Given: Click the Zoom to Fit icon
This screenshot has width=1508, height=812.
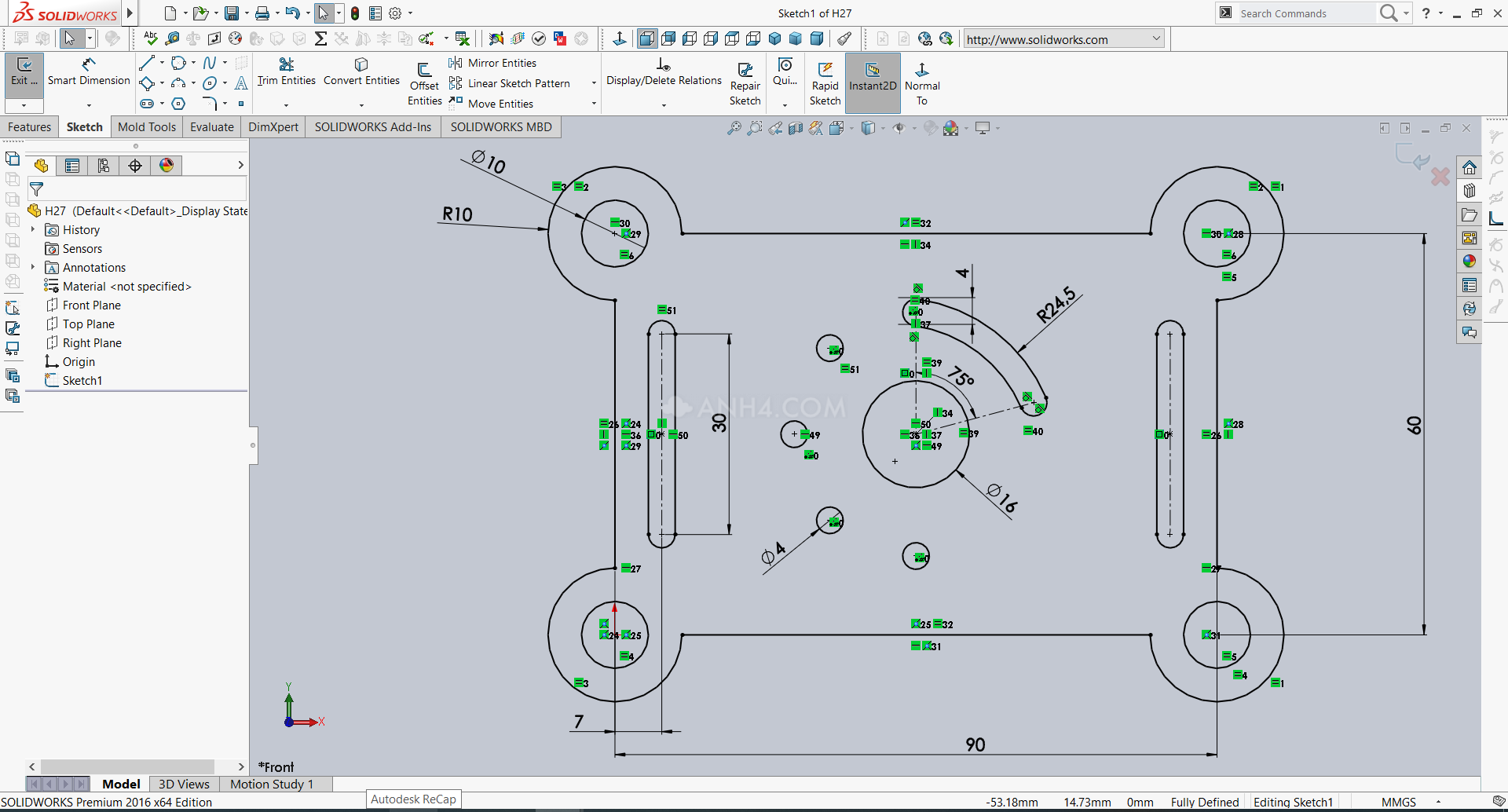Looking at the screenshot, I should (x=734, y=128).
